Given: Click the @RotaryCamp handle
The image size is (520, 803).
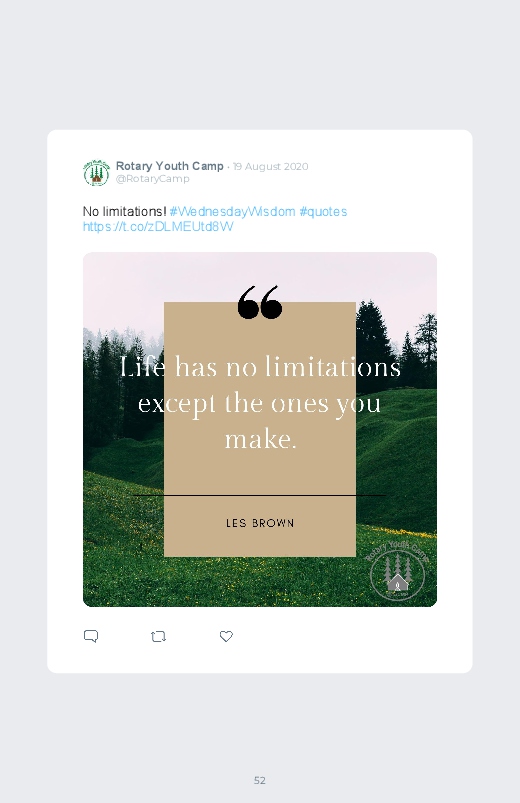Looking at the screenshot, I should click(x=153, y=179).
